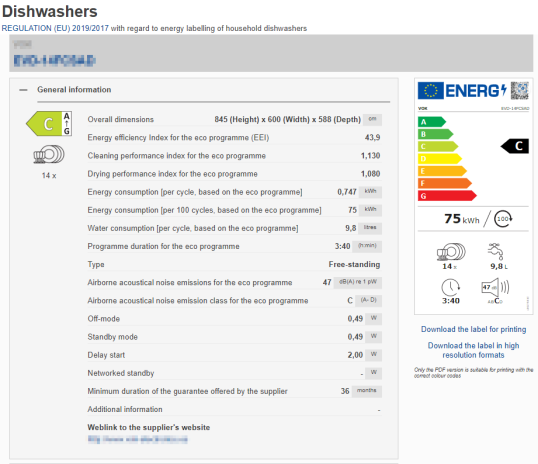Click Download the label for printing
Viewport: 538px width, 464px height.
point(473,329)
